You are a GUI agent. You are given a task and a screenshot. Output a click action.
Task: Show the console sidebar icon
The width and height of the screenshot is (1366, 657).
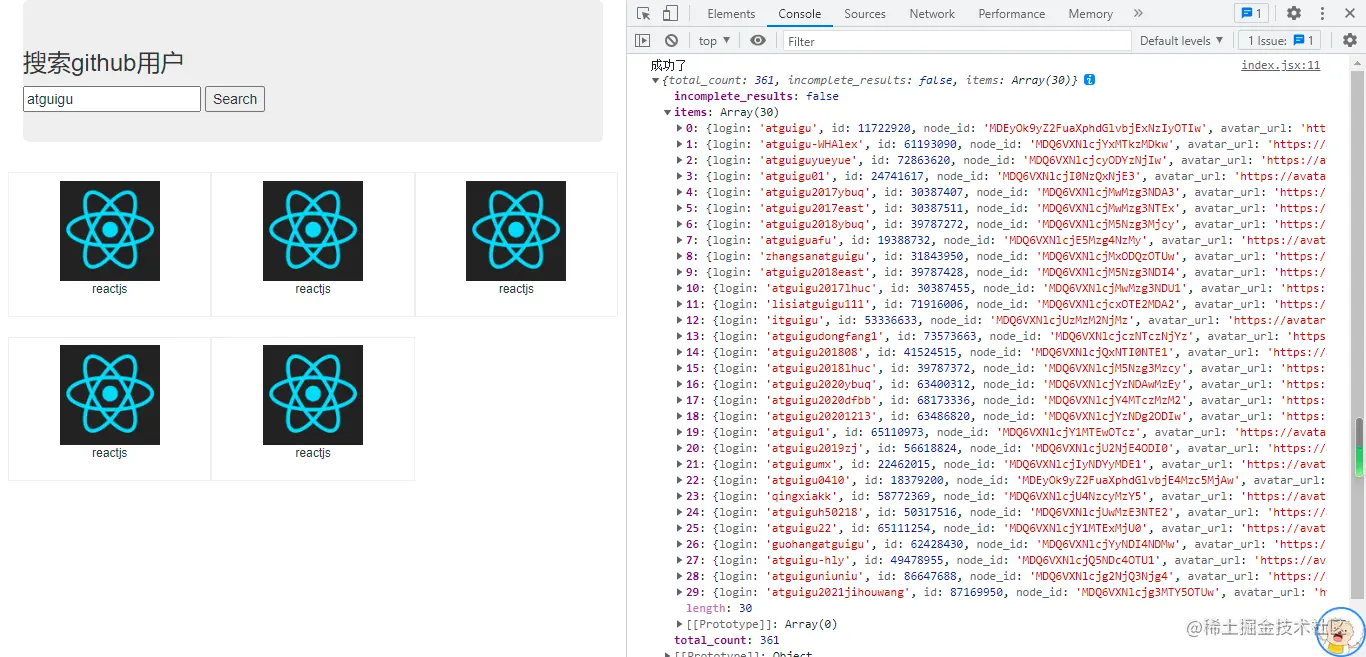[643, 41]
